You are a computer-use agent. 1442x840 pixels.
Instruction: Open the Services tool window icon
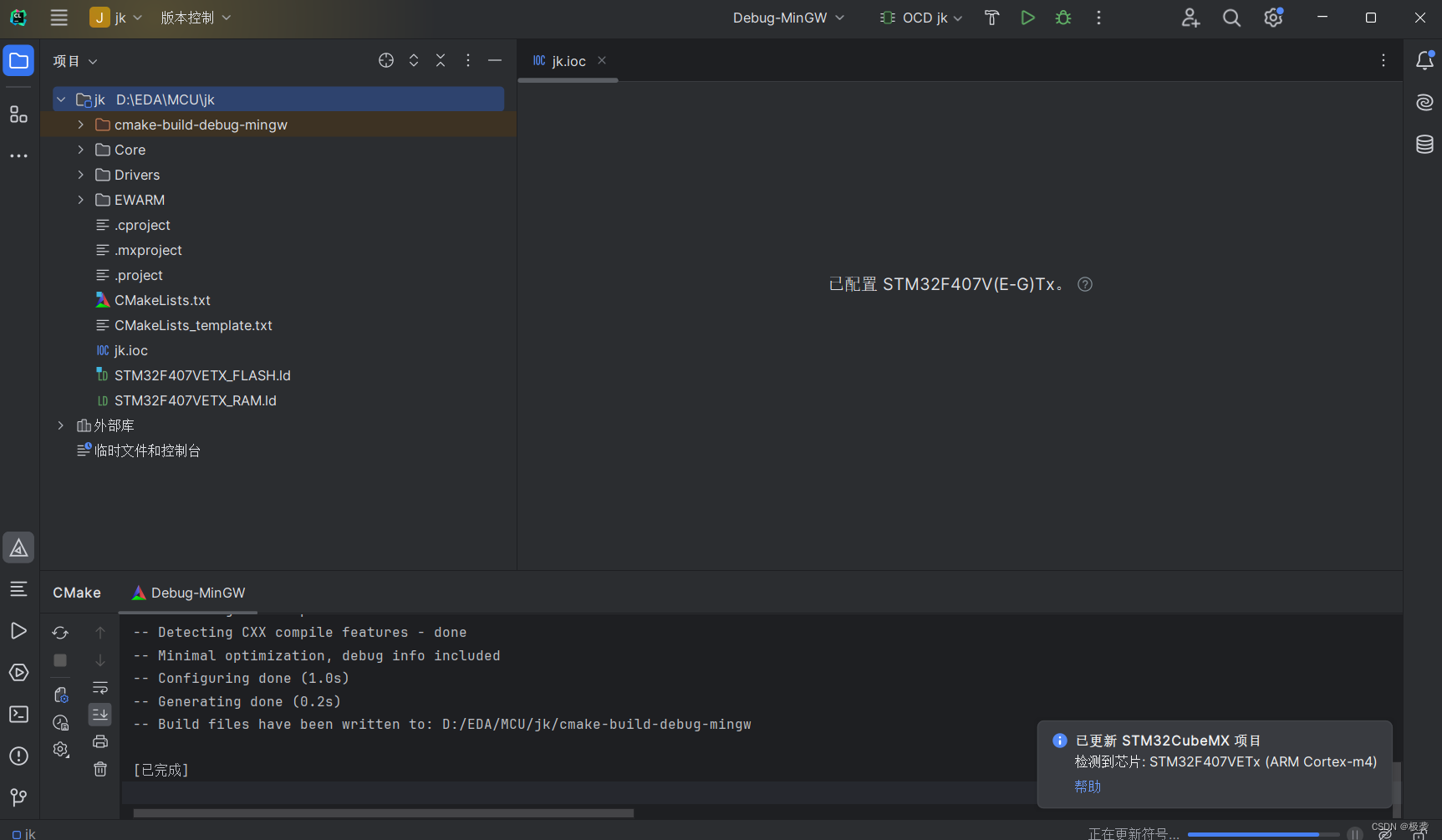click(18, 673)
